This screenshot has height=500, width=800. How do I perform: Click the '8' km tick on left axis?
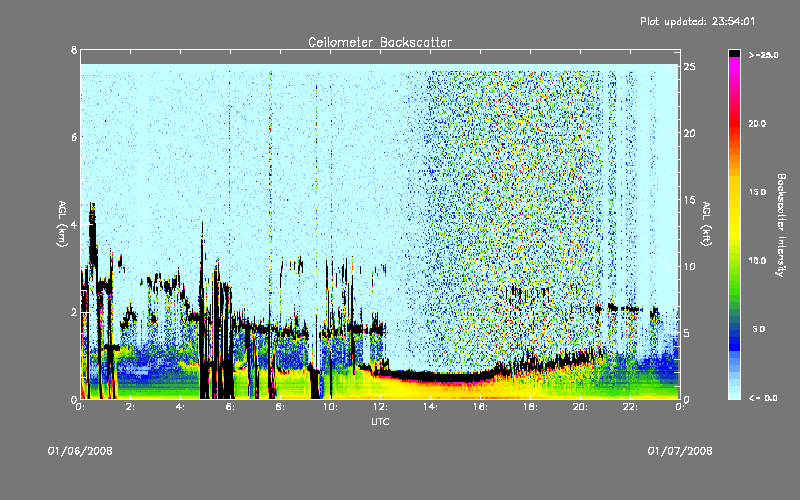click(x=74, y=50)
